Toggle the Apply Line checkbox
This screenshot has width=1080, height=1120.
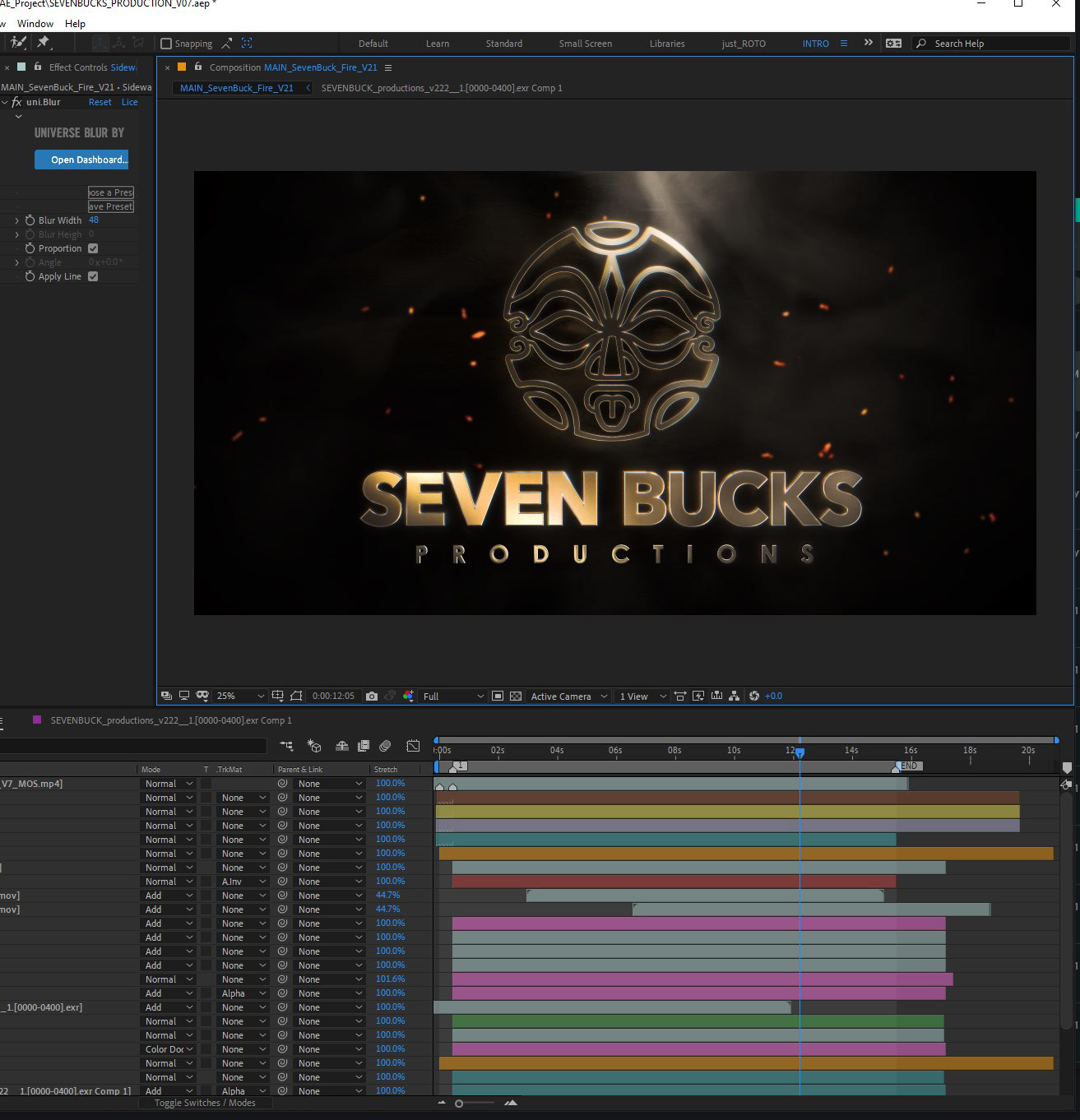(x=93, y=276)
